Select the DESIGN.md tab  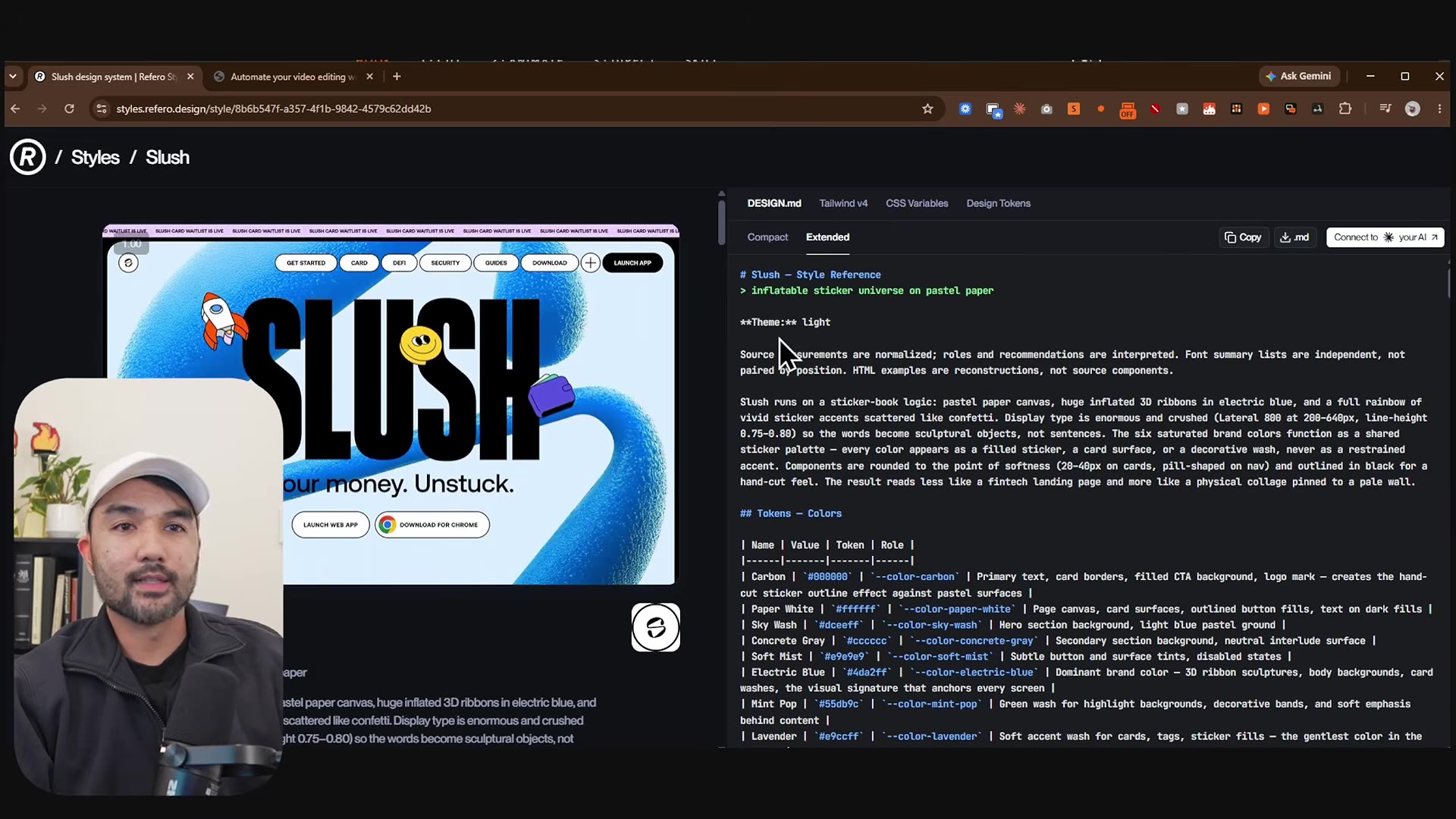773,203
